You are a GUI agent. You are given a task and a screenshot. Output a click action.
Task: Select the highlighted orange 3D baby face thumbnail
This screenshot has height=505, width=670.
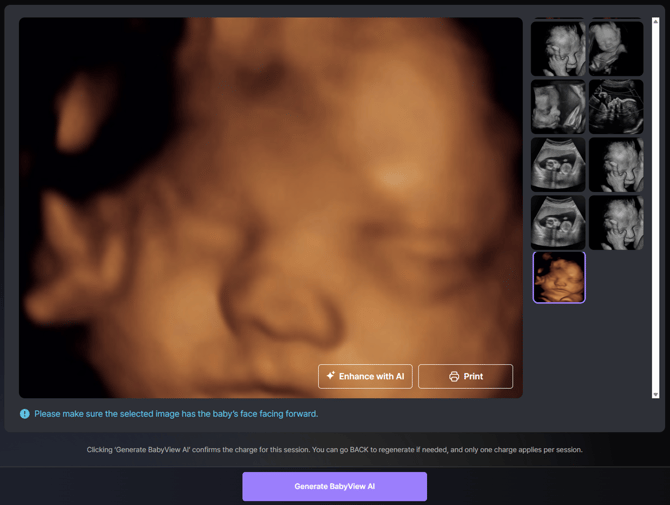(559, 277)
